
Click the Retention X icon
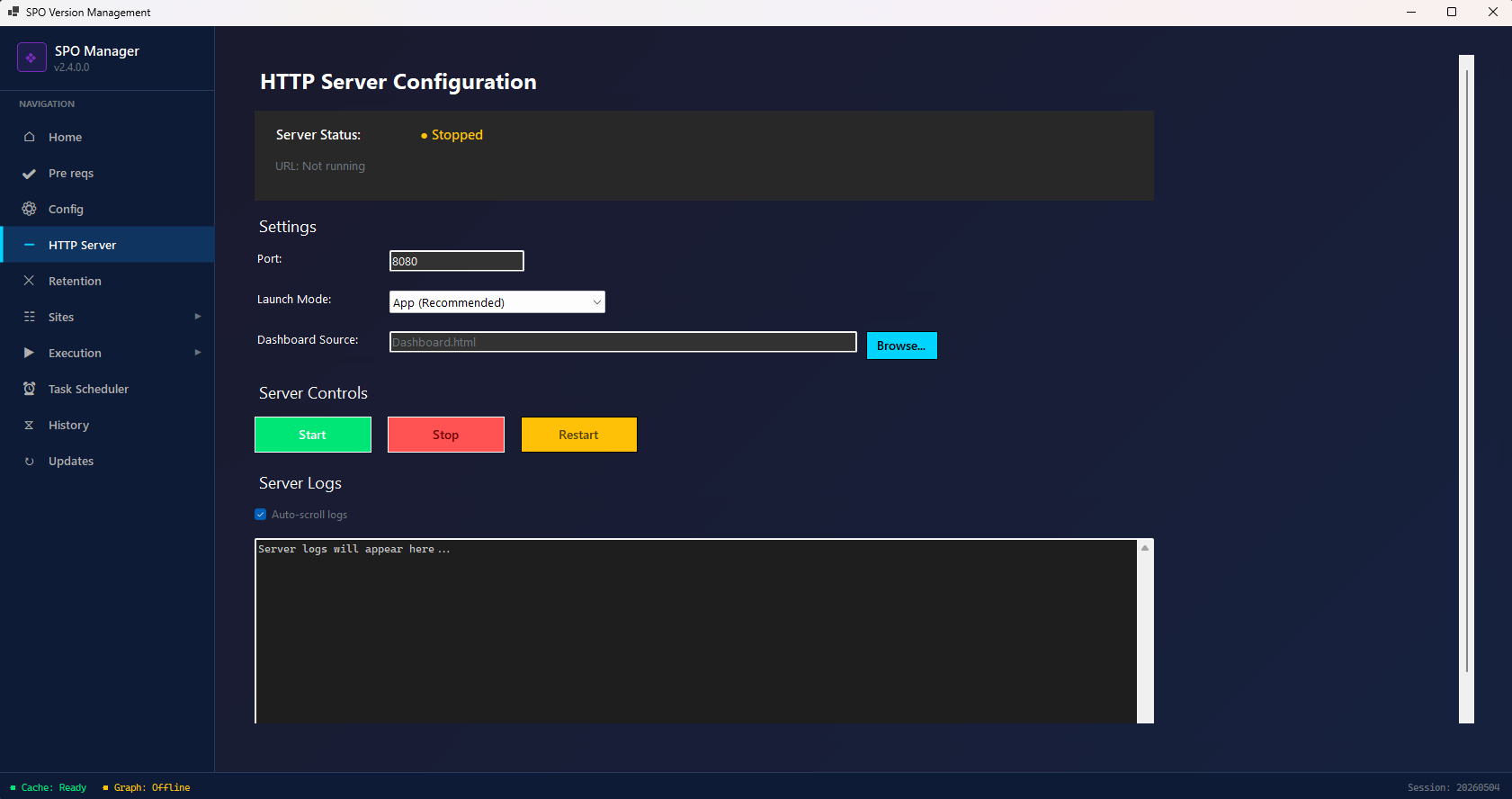coord(30,281)
